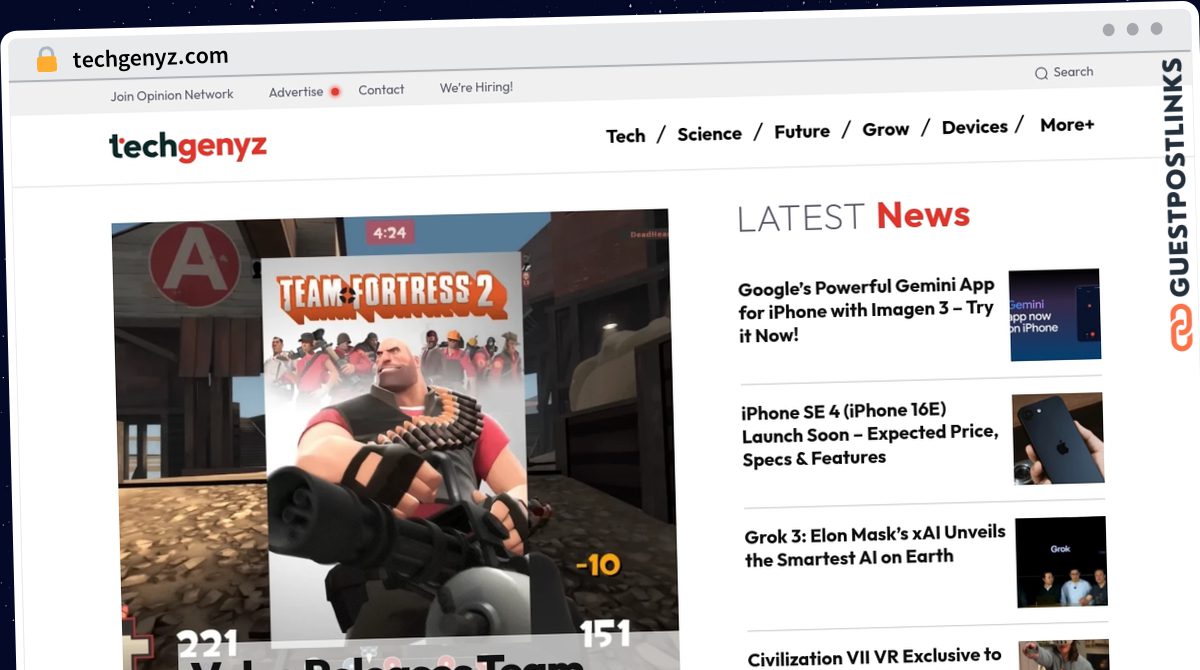This screenshot has height=670, width=1200.
Task: Click the padlock icon in the address bar
Action: [x=47, y=60]
